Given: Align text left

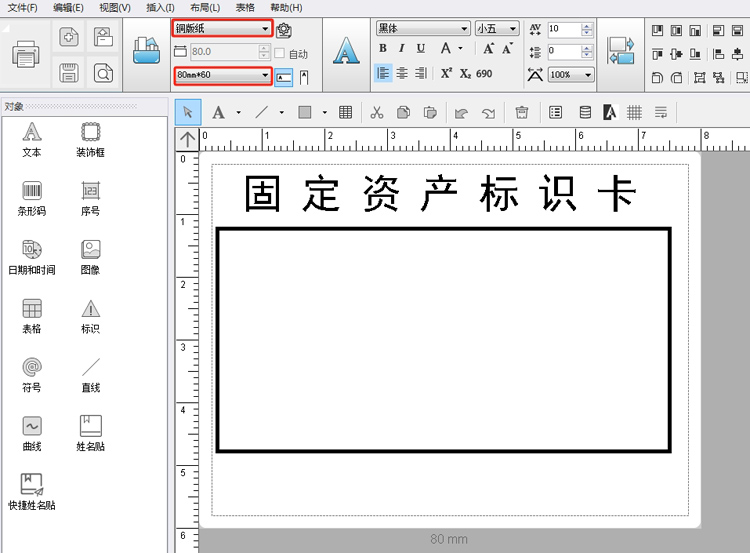Looking at the screenshot, I should 383,73.
